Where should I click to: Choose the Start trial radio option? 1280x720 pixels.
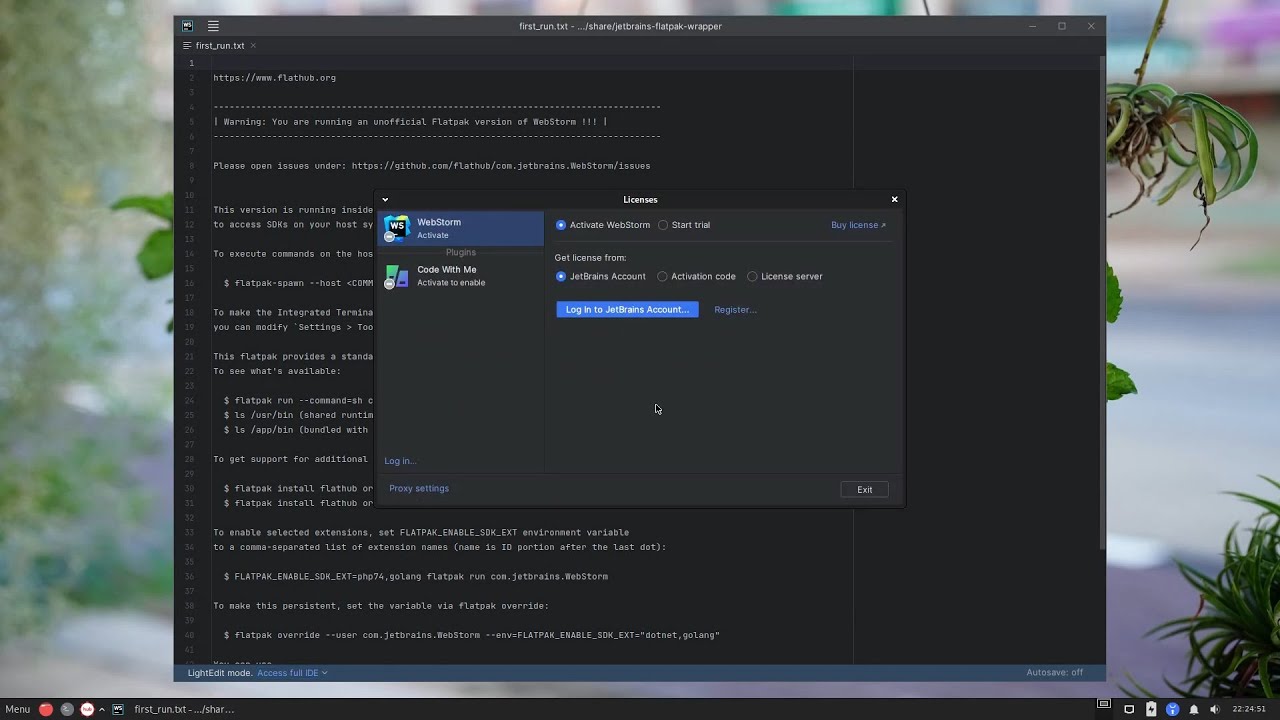(684, 225)
